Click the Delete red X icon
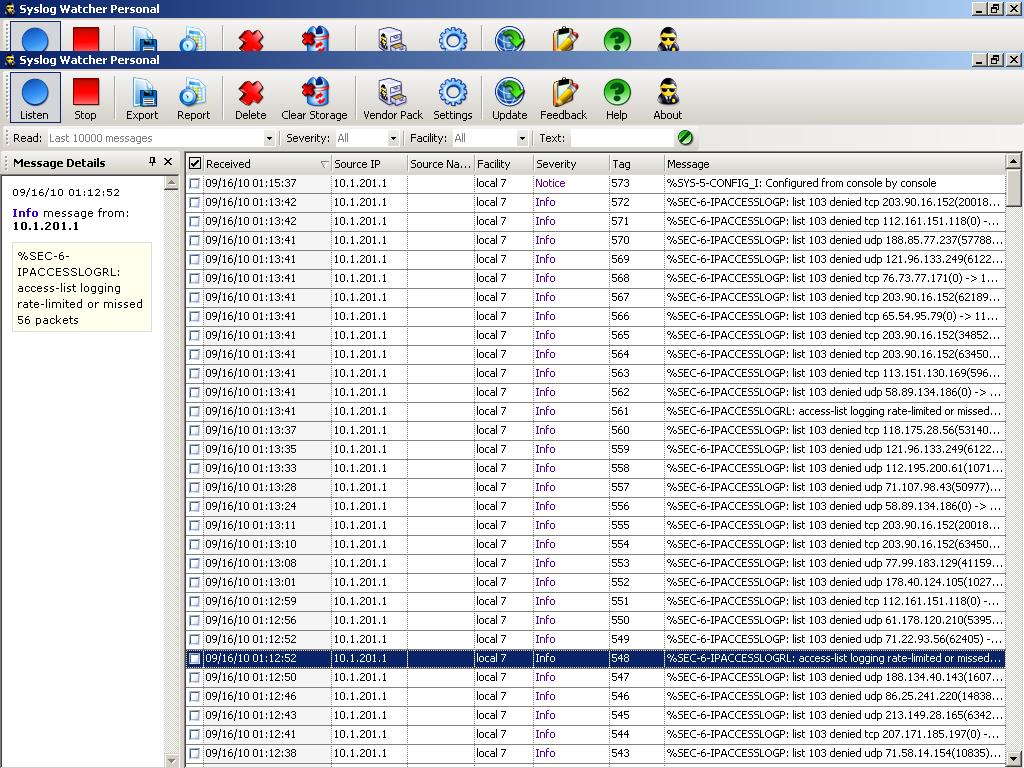 click(251, 93)
